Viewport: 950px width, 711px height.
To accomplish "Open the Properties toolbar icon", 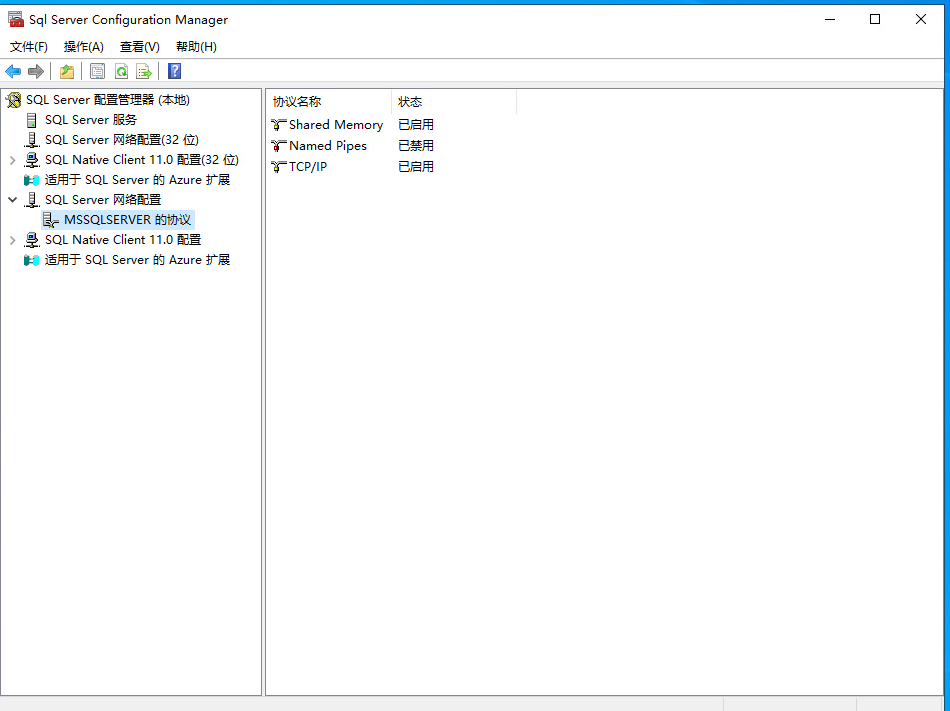I will [97, 71].
